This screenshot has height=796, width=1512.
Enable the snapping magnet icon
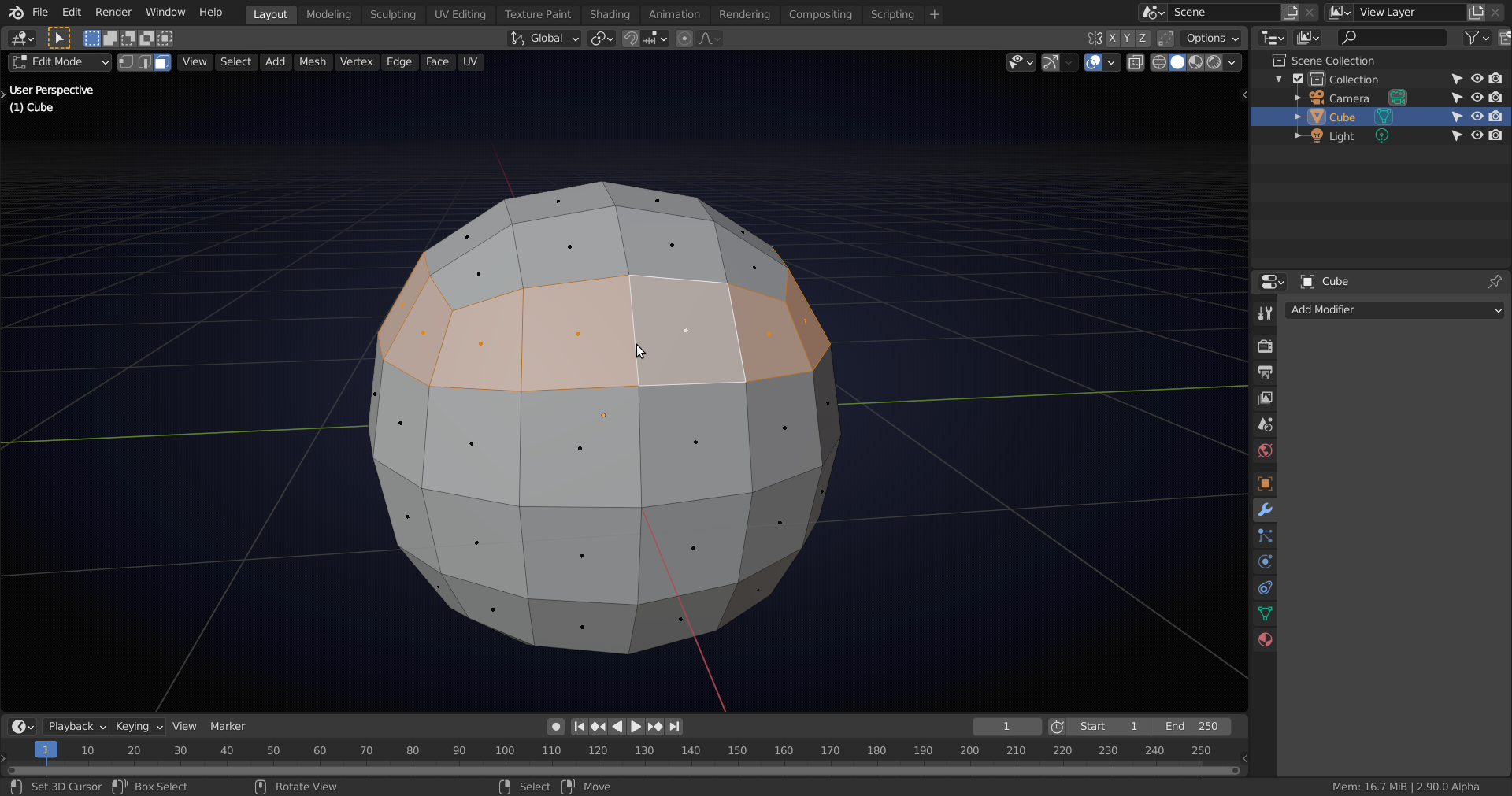(630, 38)
